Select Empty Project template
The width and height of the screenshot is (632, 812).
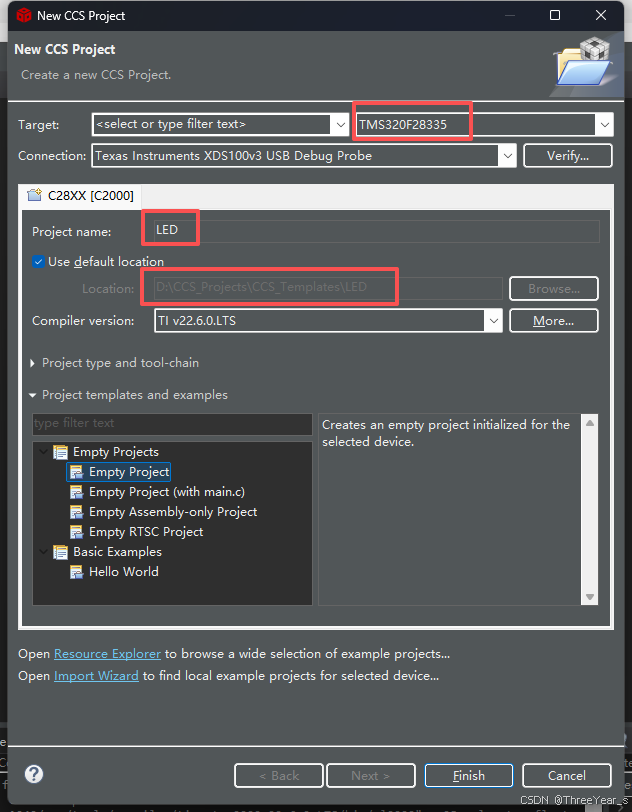tap(129, 472)
